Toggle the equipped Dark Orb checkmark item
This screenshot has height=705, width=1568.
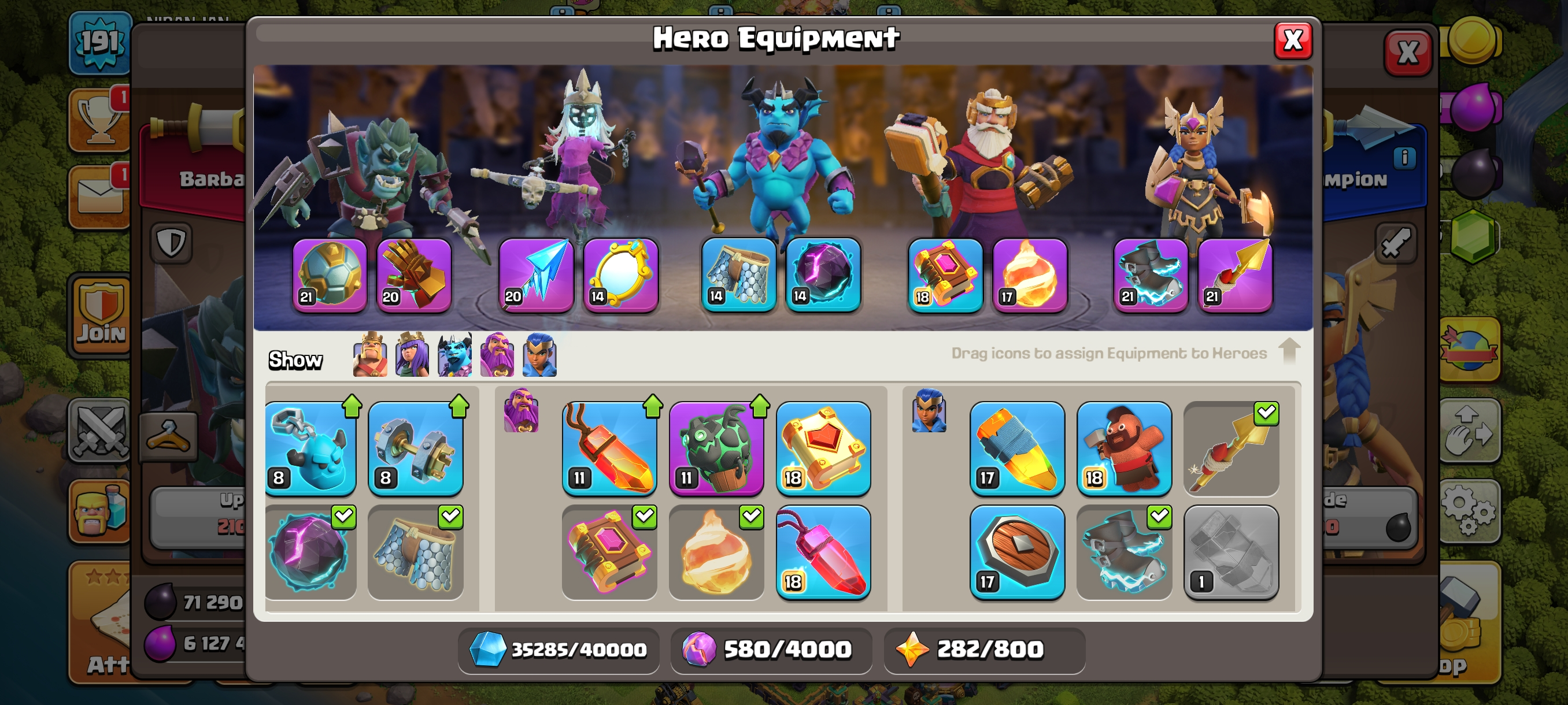coord(311,552)
